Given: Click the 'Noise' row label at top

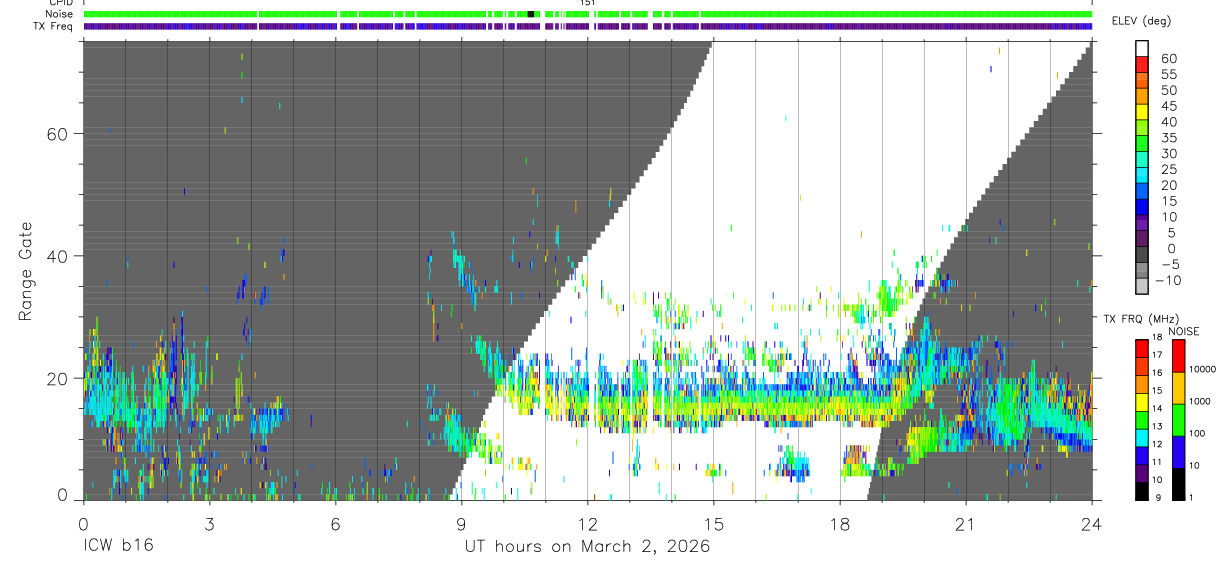Looking at the screenshot, I should click(x=59, y=14).
